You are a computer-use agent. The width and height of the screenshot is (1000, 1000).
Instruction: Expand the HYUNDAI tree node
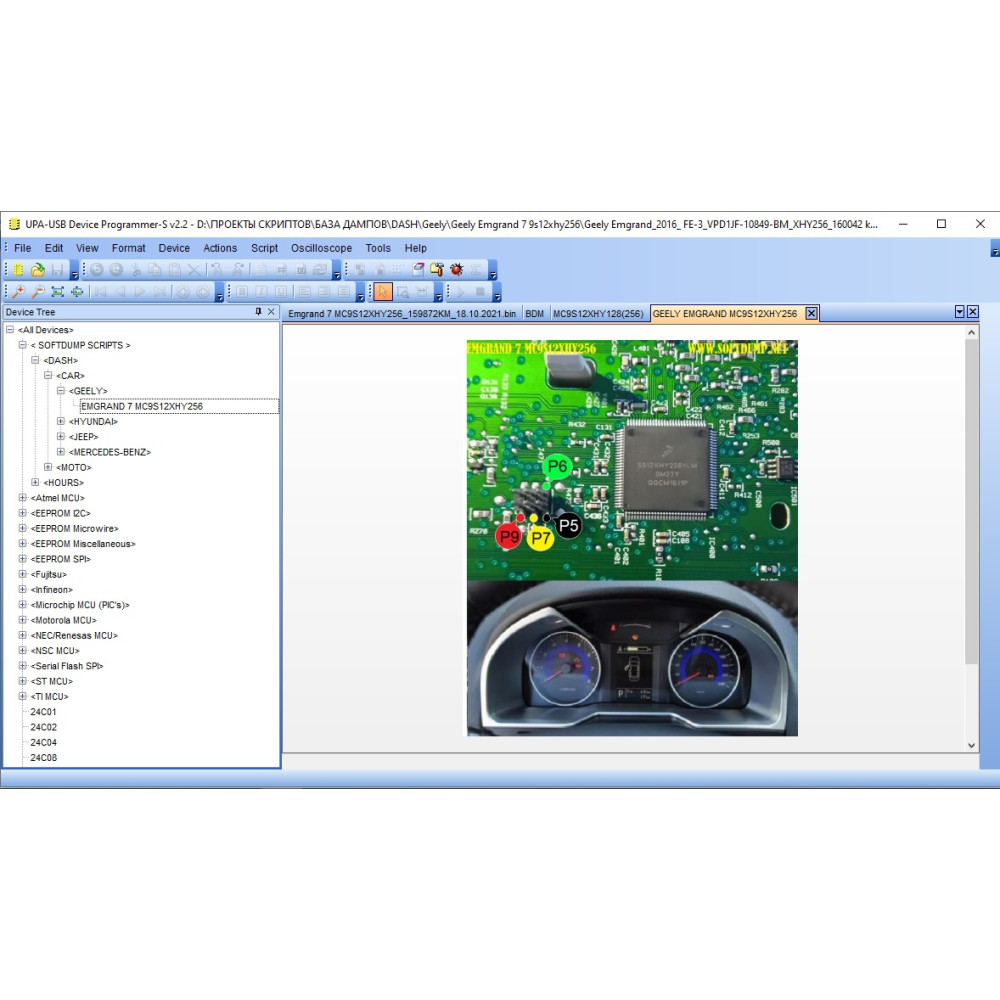click(61, 422)
